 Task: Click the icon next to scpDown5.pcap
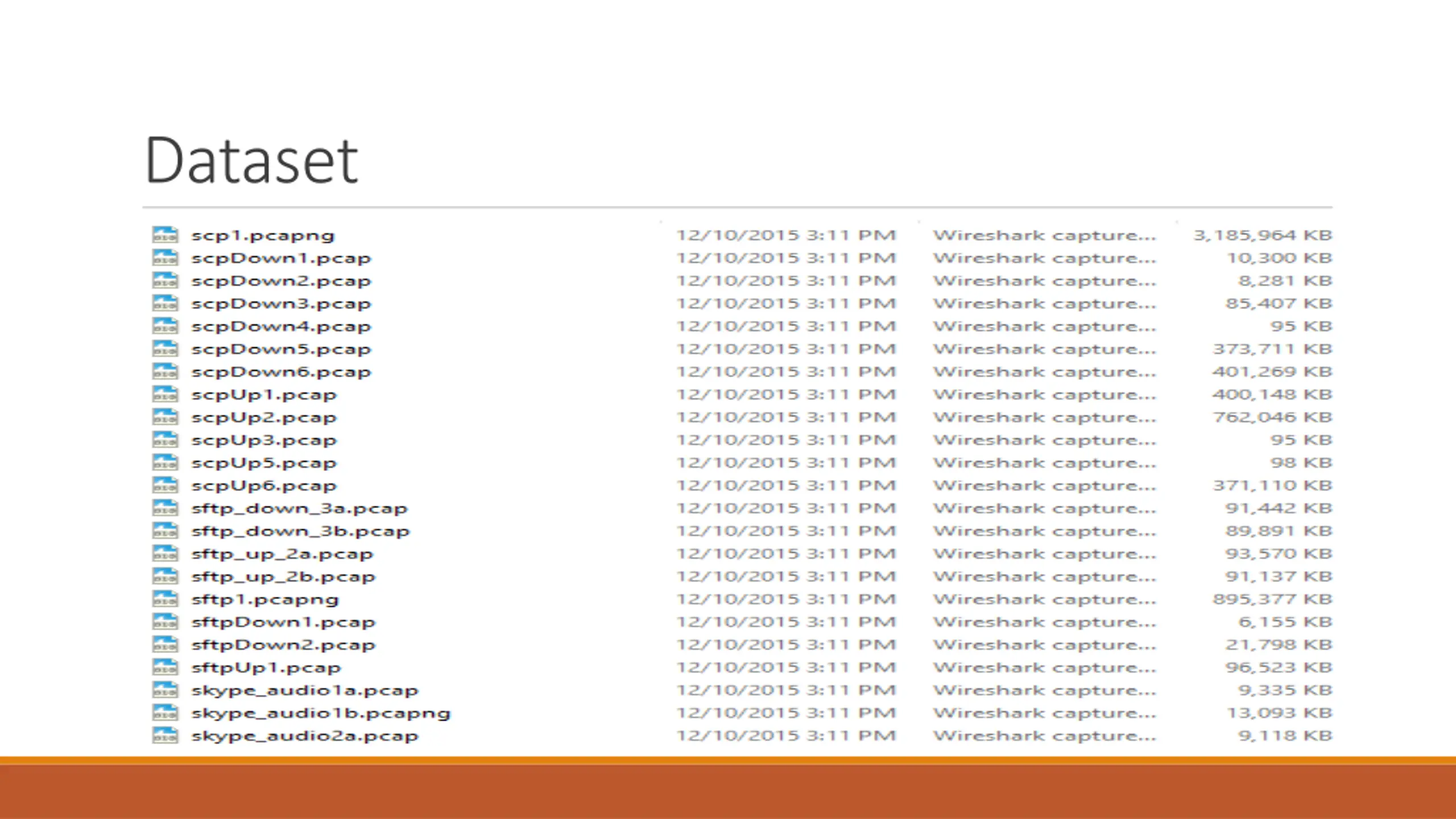click(165, 349)
